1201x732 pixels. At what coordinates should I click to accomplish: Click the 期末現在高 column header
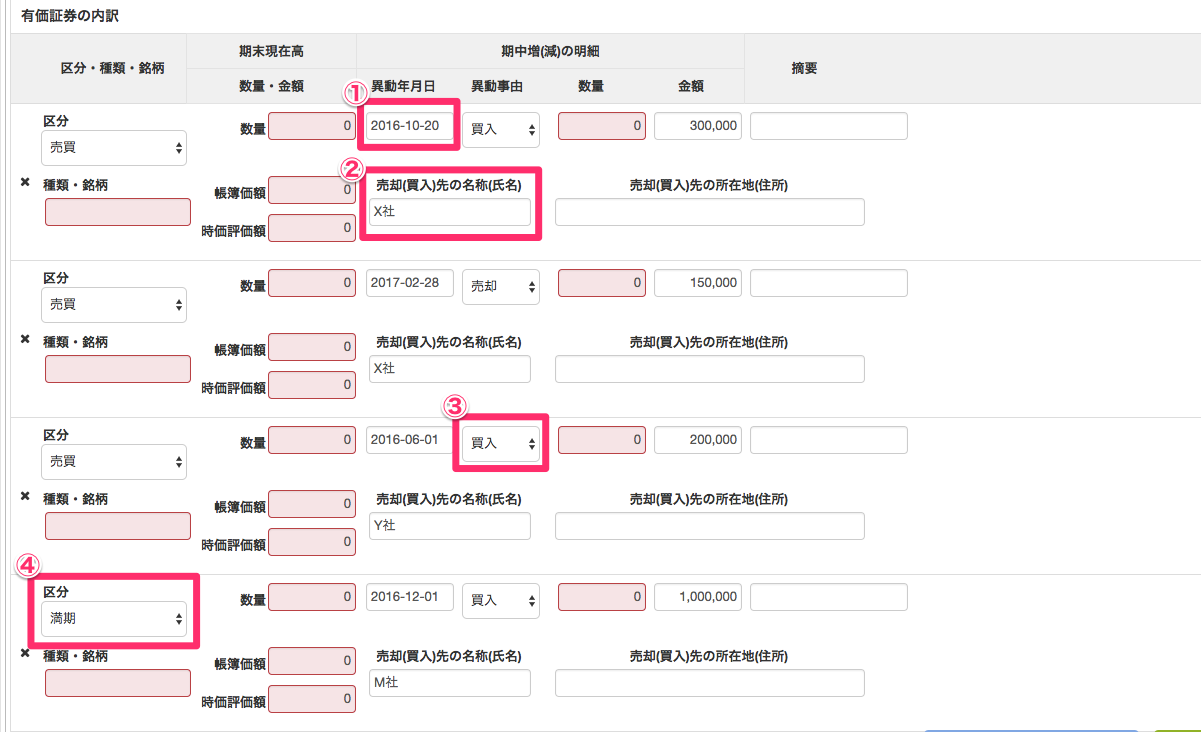tap(271, 50)
